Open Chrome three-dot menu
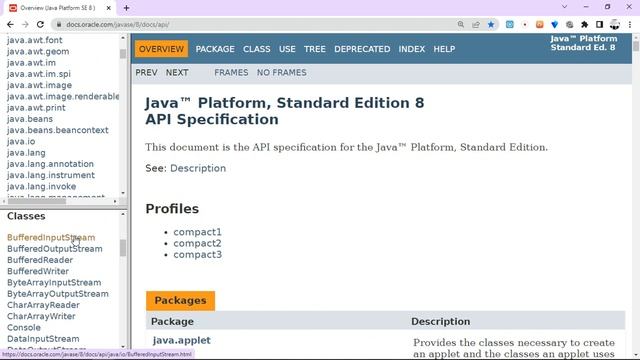Screen dimensions: 640x360 click(x=630, y=24)
